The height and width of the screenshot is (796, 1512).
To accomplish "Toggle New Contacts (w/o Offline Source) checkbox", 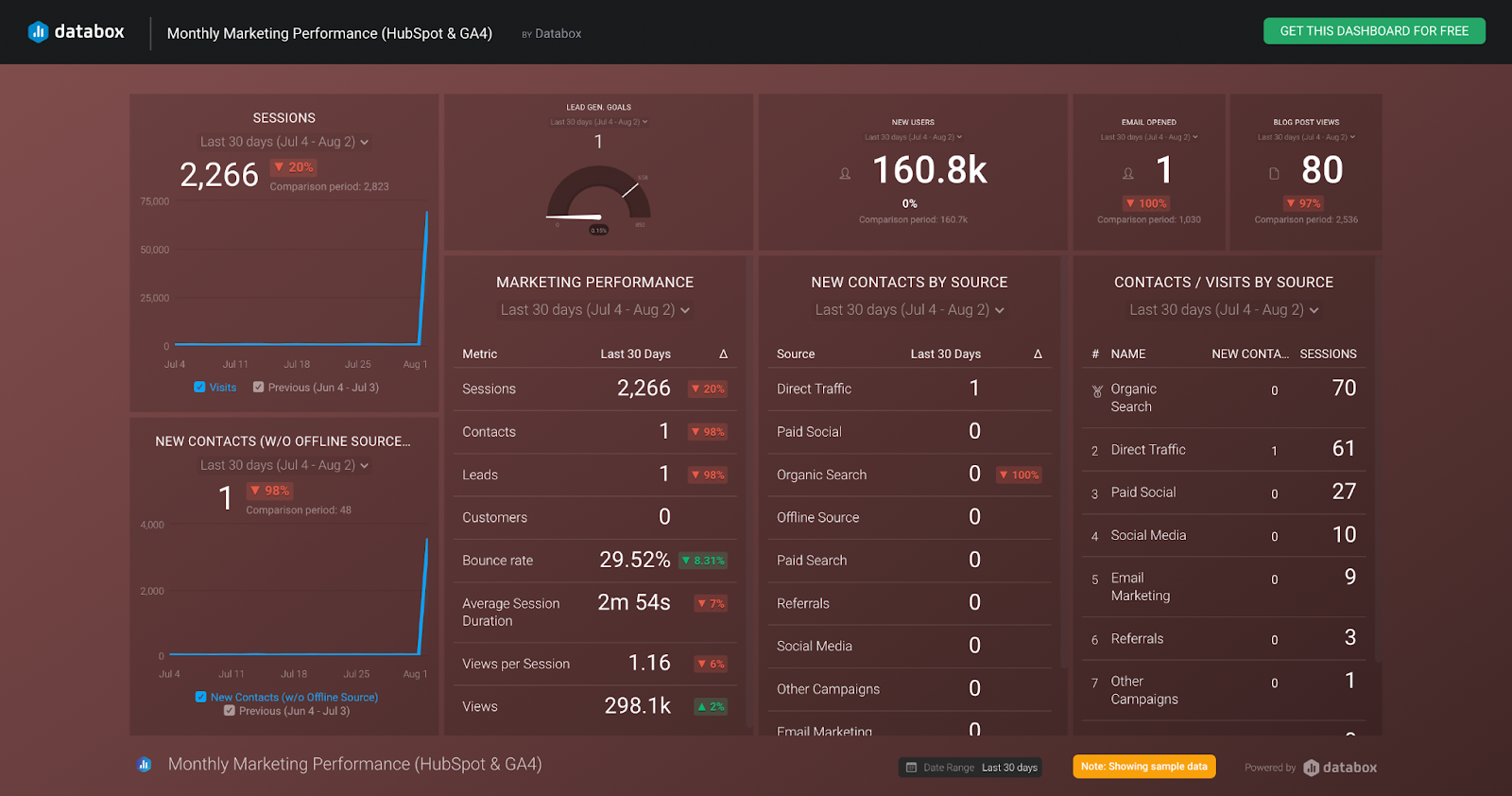I will [200, 697].
